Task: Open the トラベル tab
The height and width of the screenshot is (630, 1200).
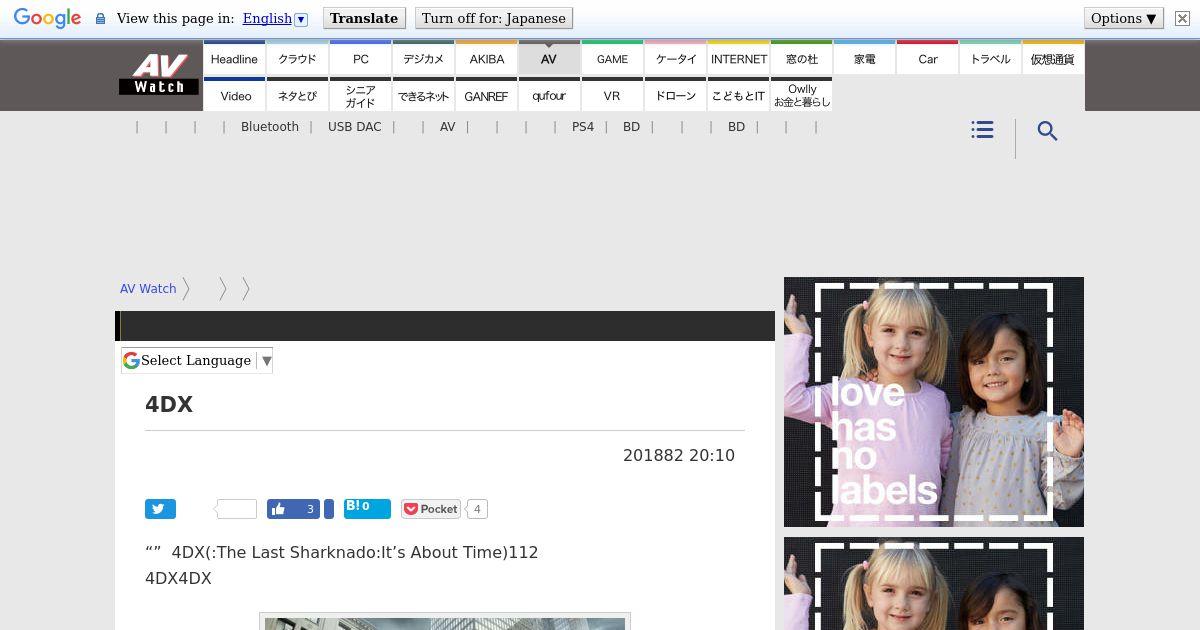Action: pos(990,58)
